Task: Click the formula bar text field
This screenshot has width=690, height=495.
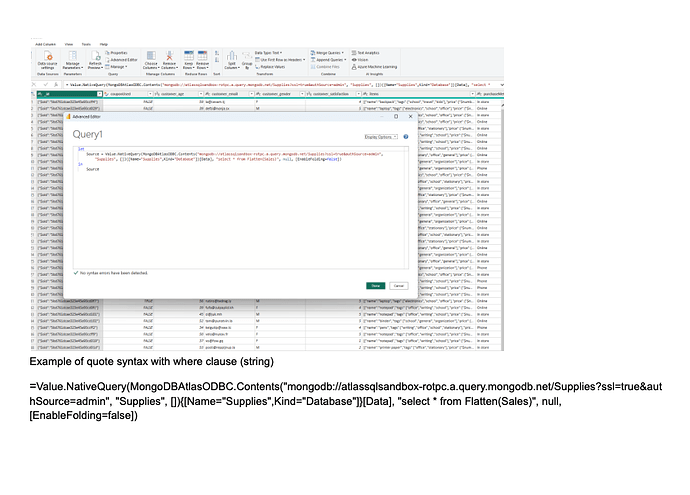Action: click(280, 84)
